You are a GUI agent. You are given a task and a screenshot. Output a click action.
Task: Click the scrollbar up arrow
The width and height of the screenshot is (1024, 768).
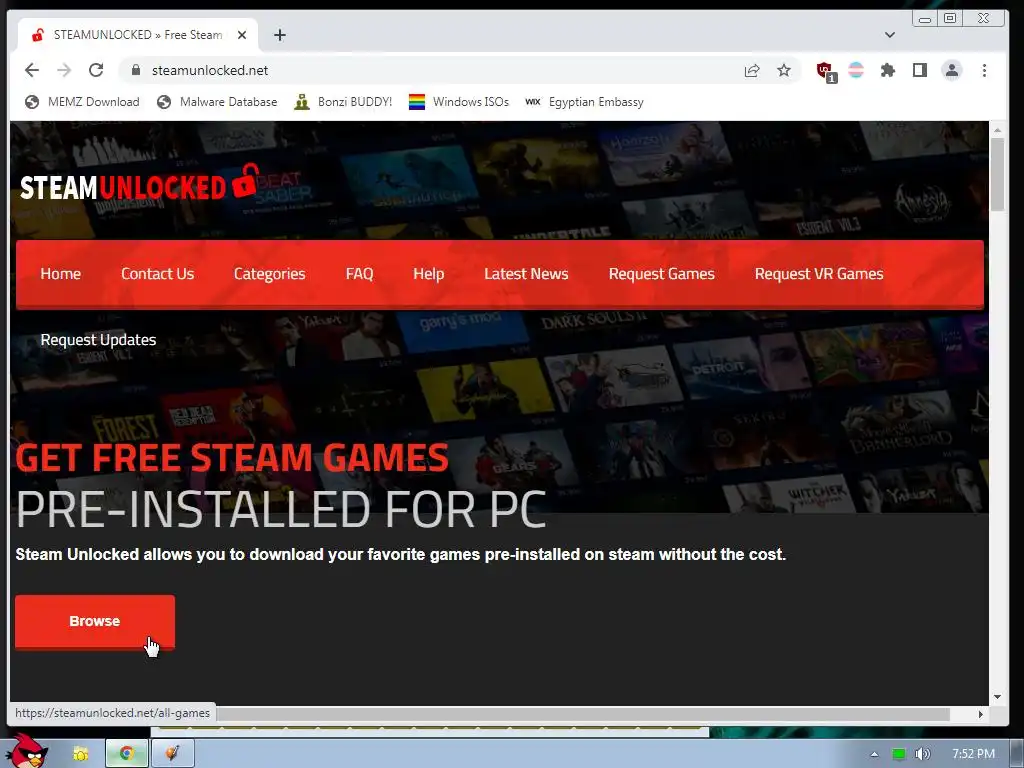[997, 130]
